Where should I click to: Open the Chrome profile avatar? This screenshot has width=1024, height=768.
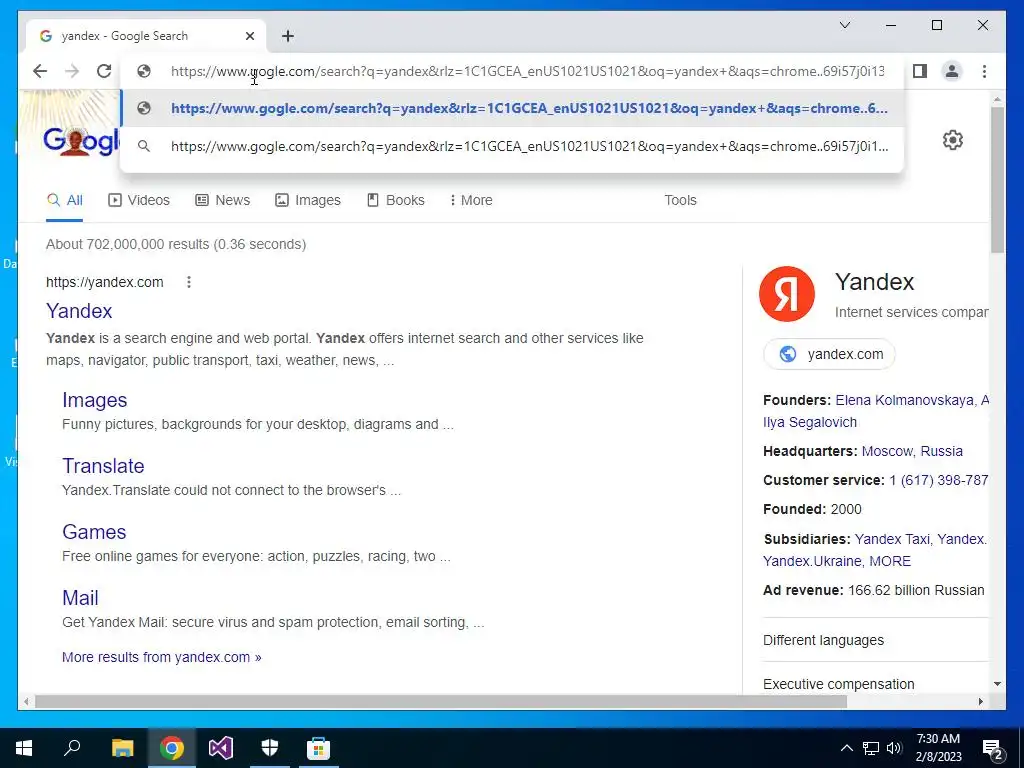point(952,71)
